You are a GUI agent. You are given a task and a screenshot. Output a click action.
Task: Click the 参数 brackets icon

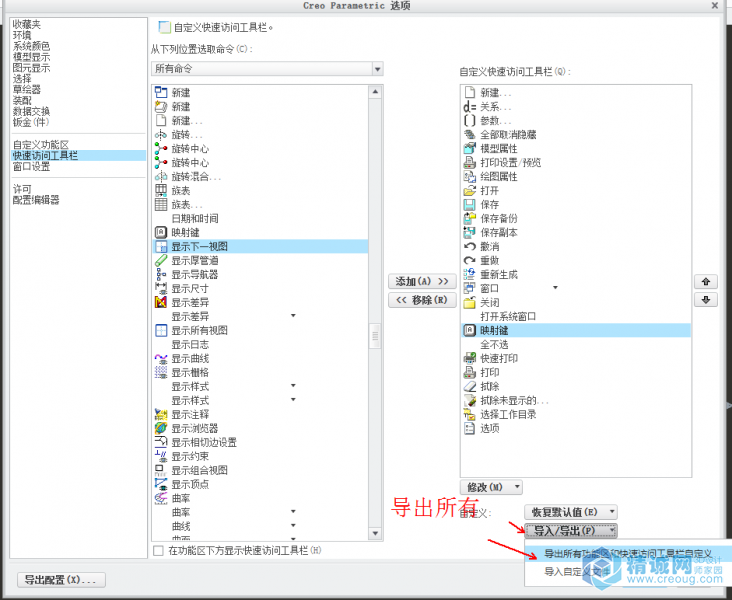click(x=469, y=120)
